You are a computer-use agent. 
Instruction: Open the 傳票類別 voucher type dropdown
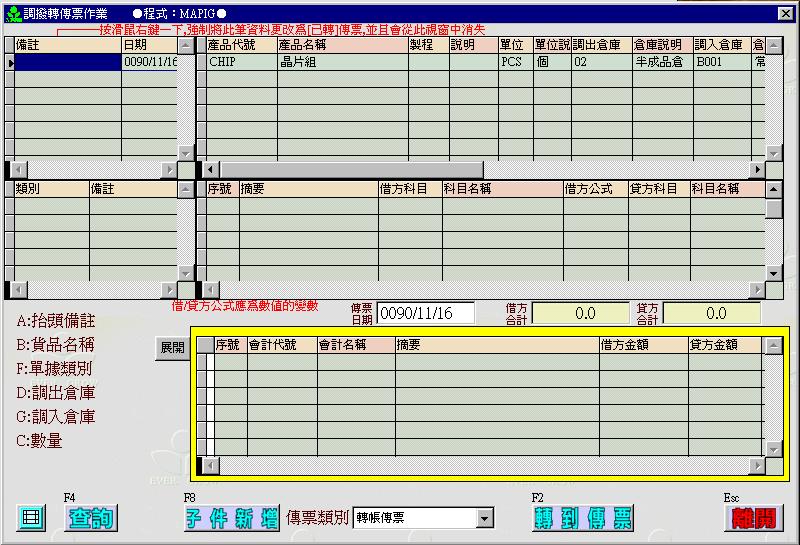(x=485, y=518)
